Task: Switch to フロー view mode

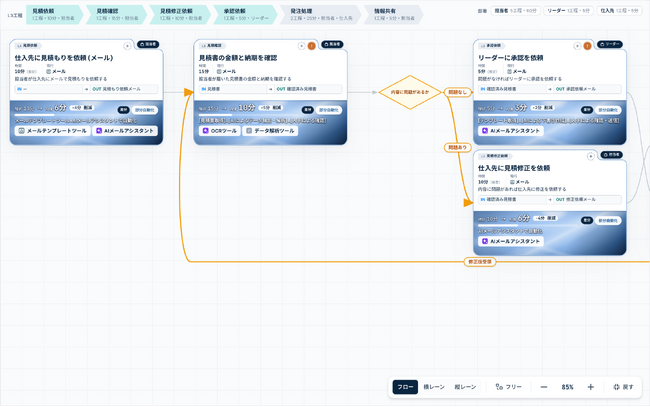Action: click(405, 387)
